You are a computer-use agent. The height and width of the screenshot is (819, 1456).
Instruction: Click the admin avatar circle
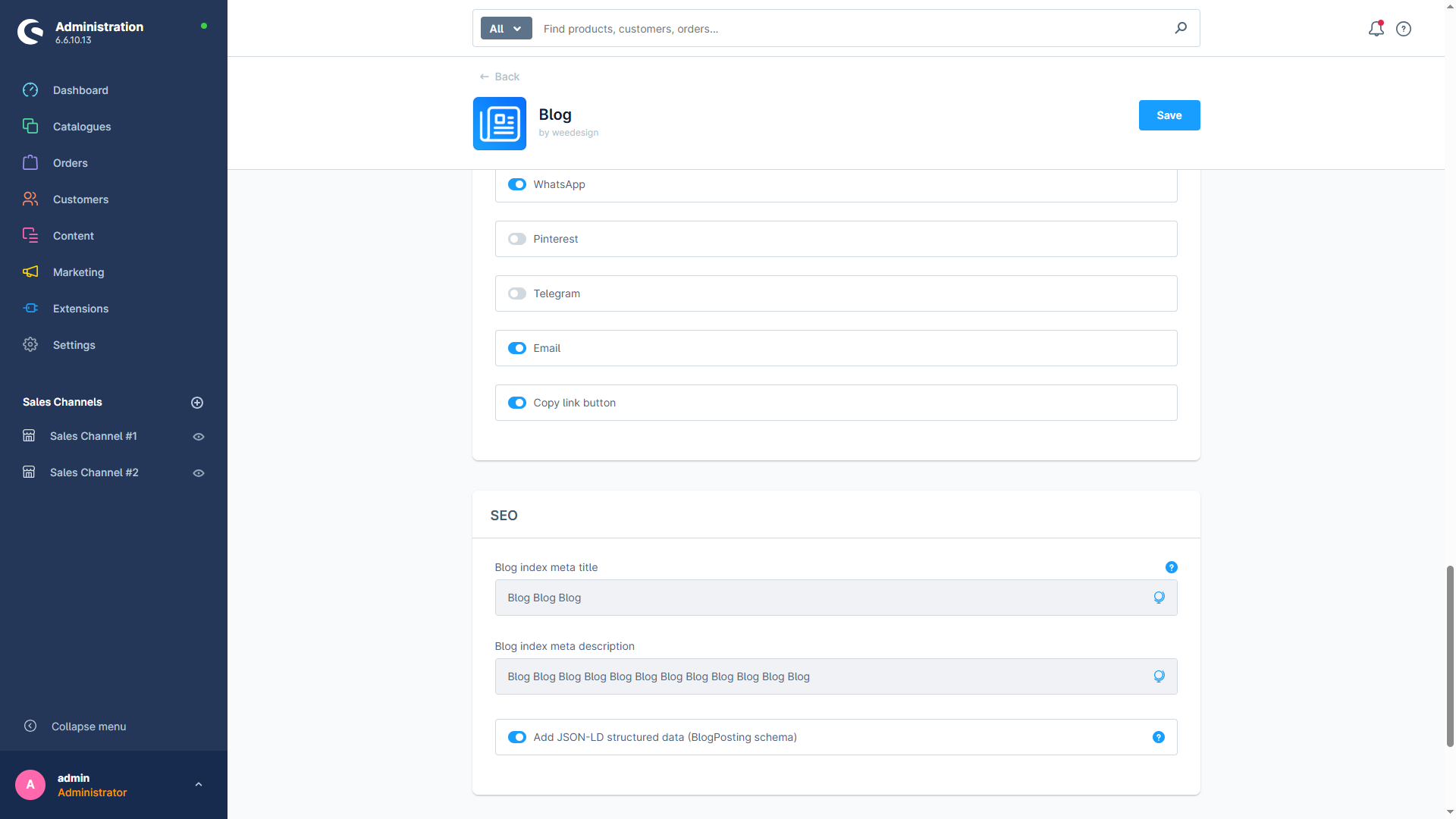30,785
